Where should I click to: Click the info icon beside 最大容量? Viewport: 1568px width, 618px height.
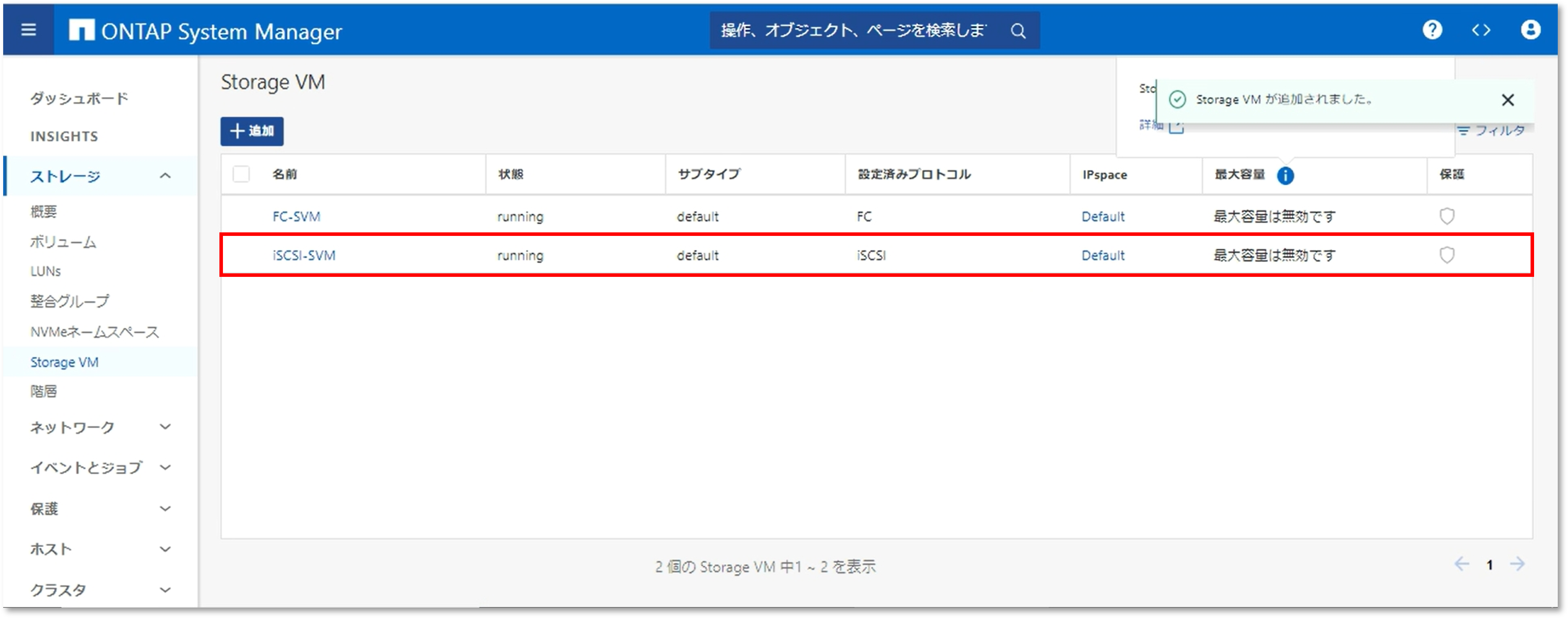[1285, 175]
